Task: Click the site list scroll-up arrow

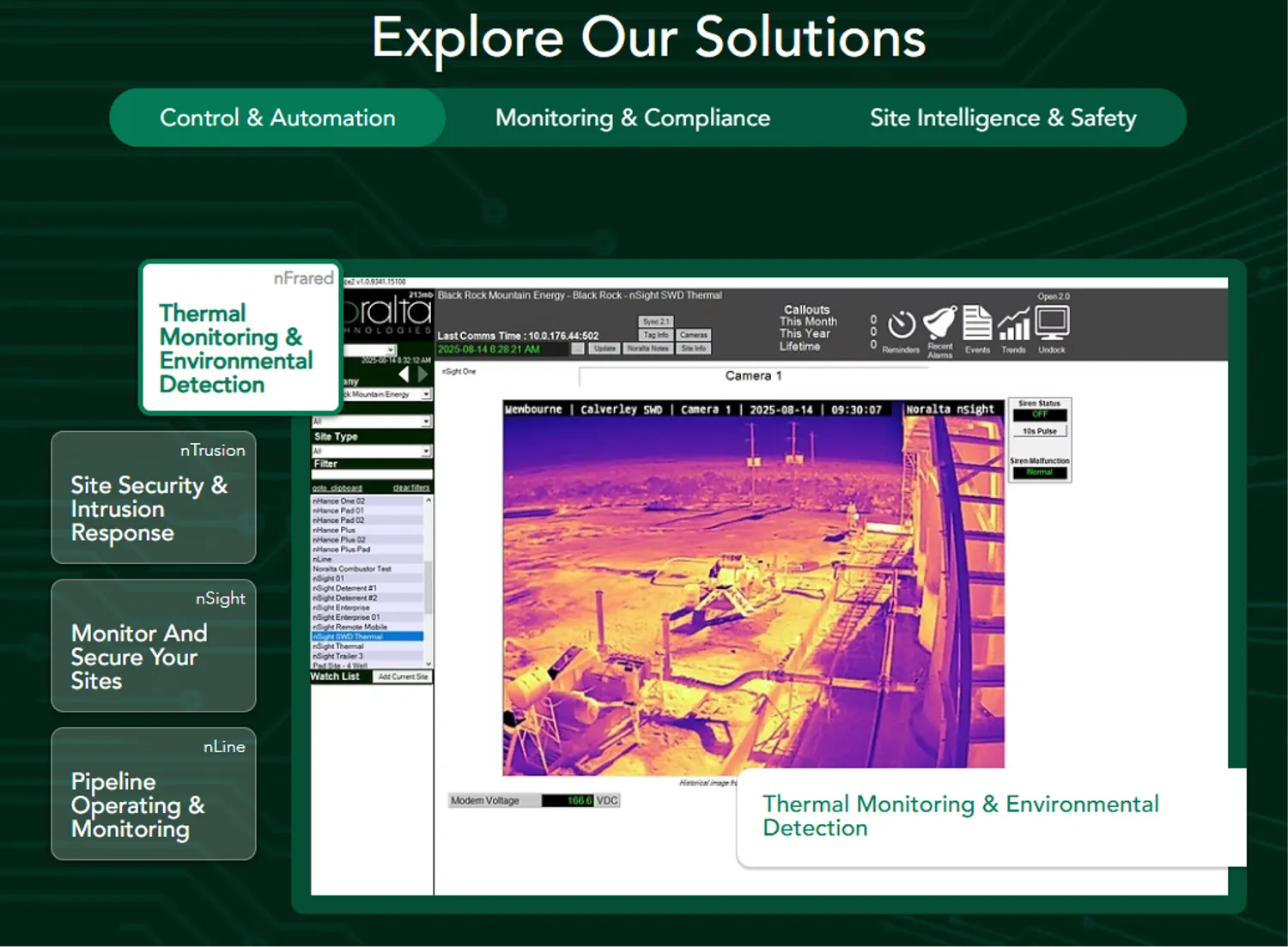Action: click(x=428, y=500)
